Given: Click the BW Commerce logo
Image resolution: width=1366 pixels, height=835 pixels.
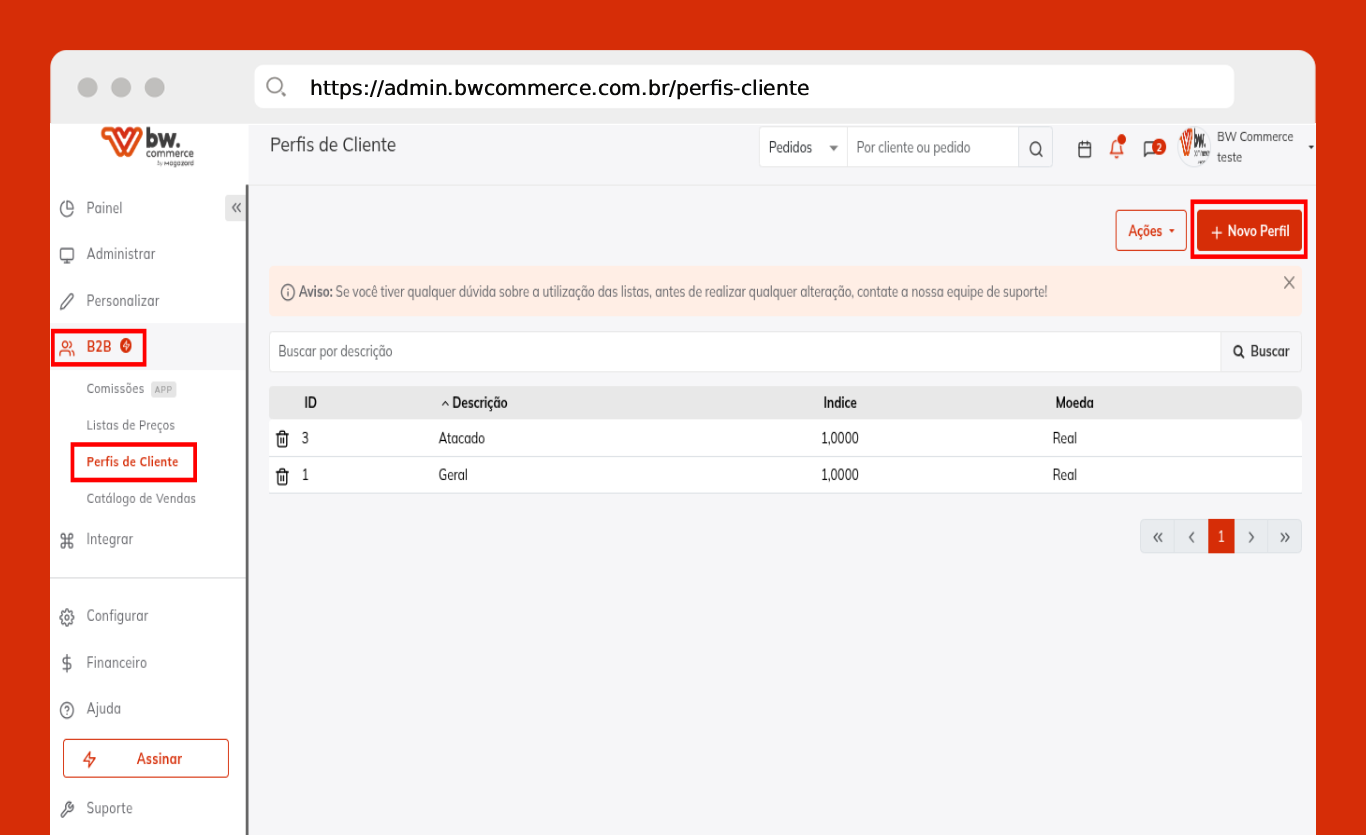Looking at the screenshot, I should pos(148,146).
